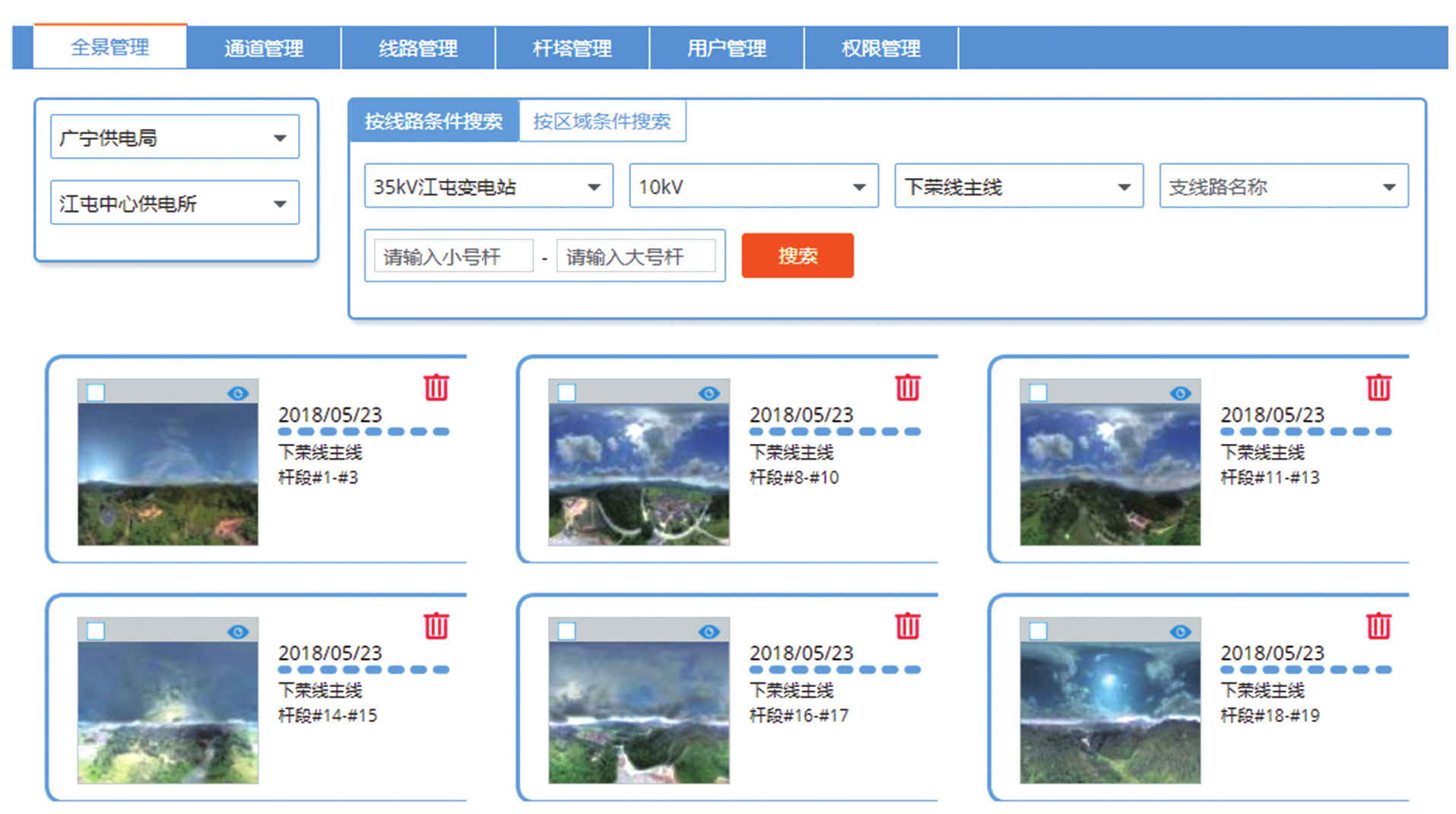Open the 下荣线主线 line dropdown

click(1019, 186)
